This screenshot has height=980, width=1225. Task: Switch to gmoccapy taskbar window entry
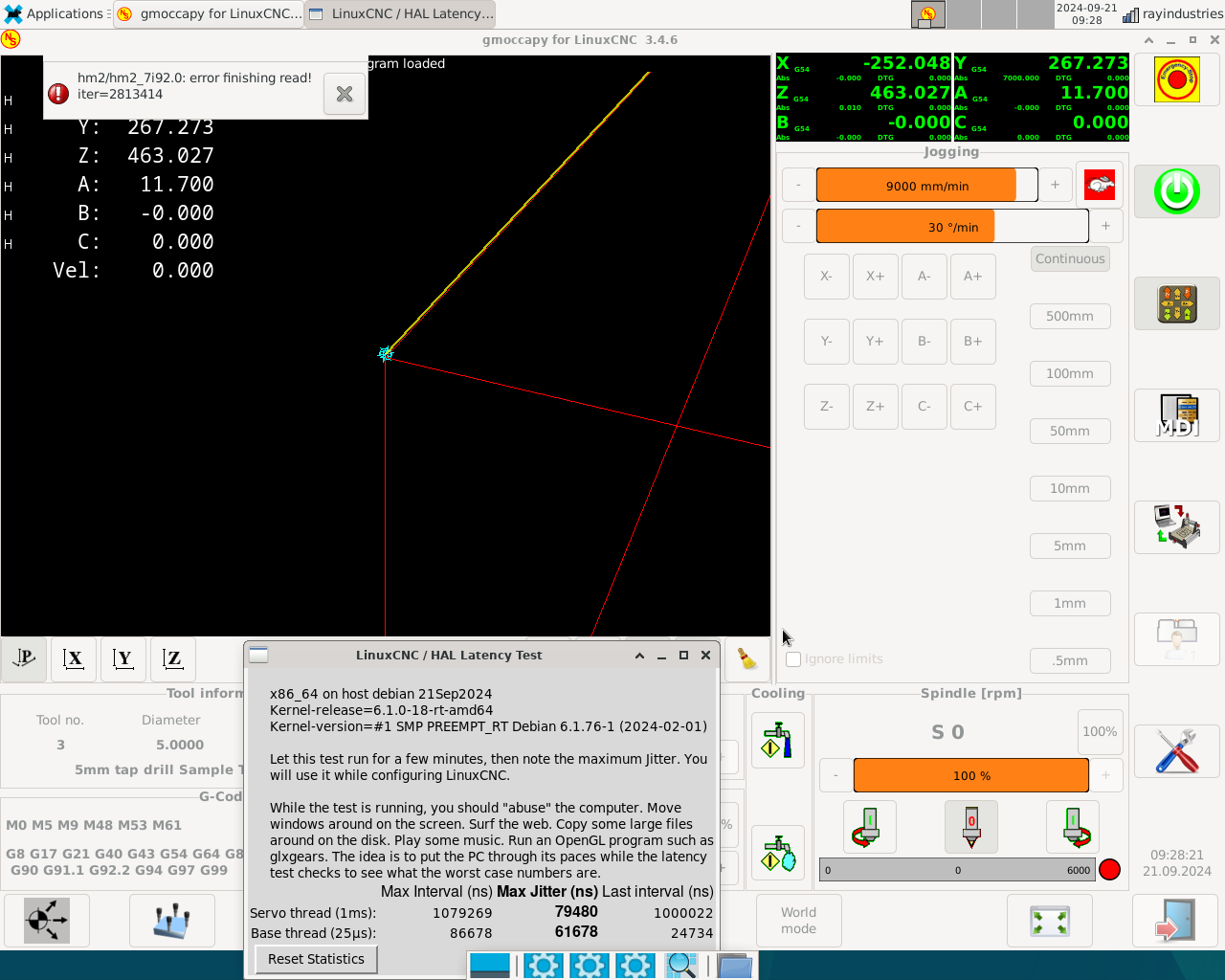(x=209, y=13)
